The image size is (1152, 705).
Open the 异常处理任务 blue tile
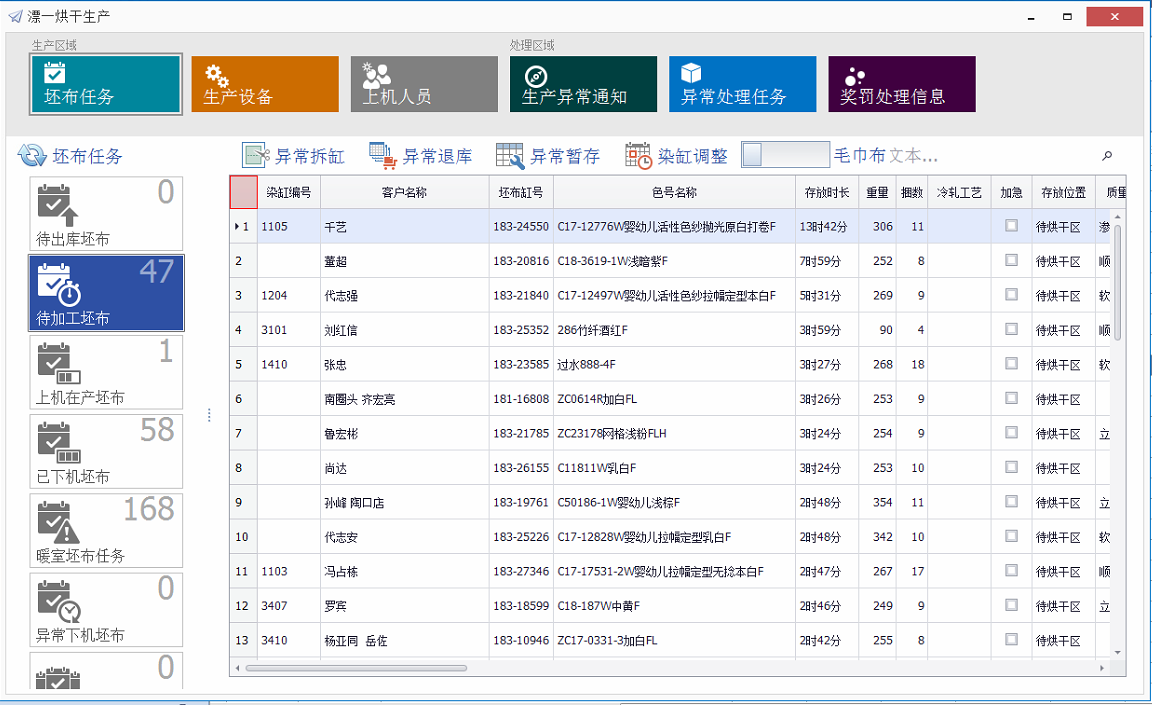pos(742,84)
